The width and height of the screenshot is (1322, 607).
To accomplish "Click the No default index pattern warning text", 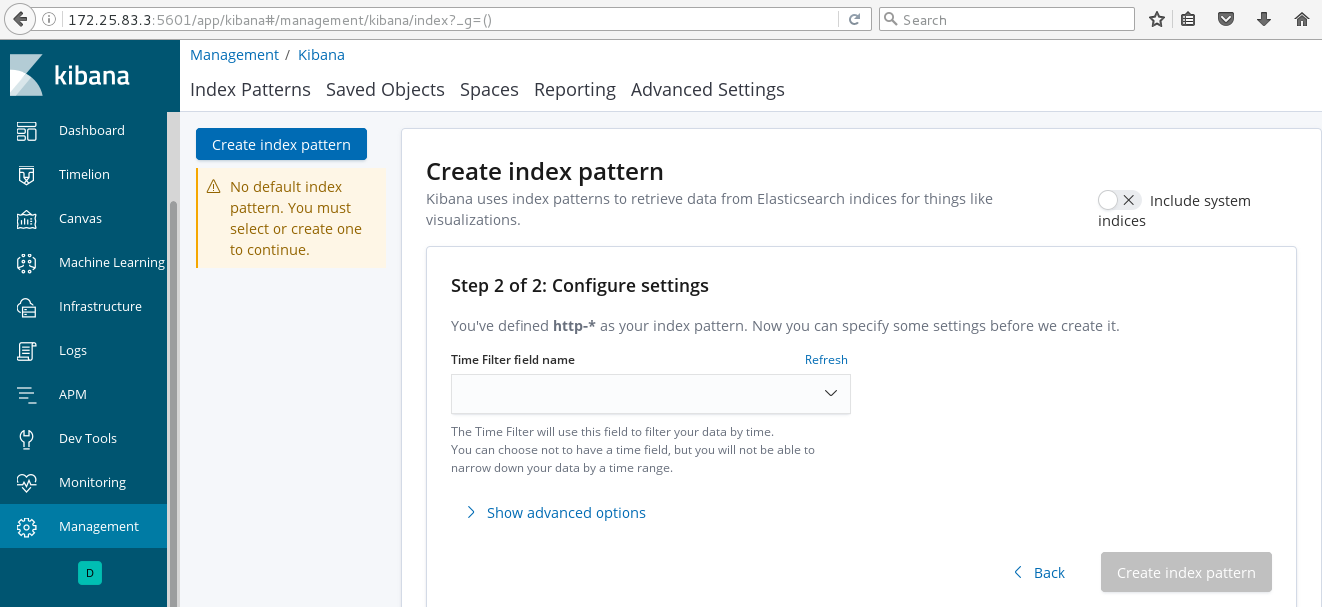I will click(x=296, y=218).
